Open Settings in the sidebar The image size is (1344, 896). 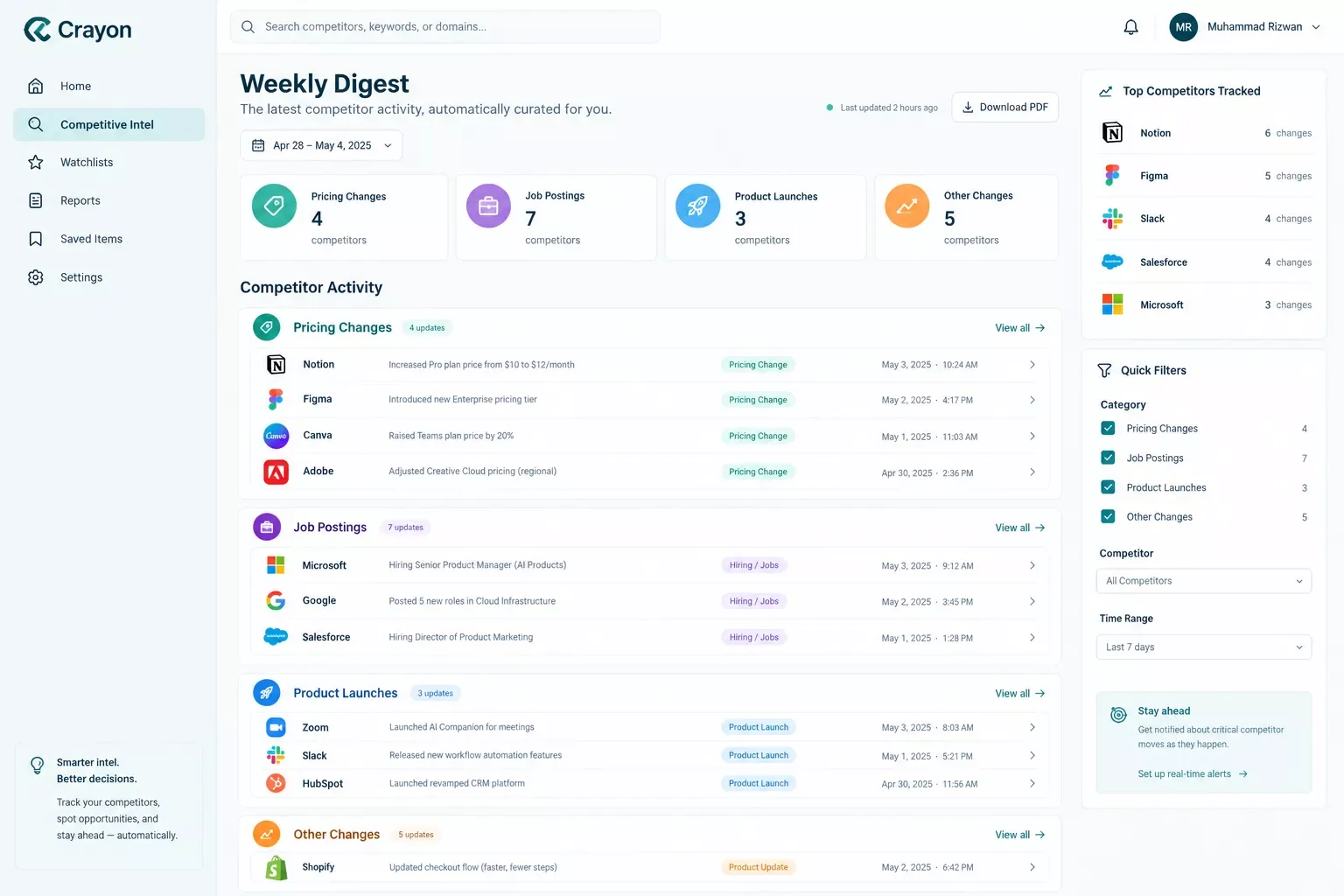click(108, 277)
